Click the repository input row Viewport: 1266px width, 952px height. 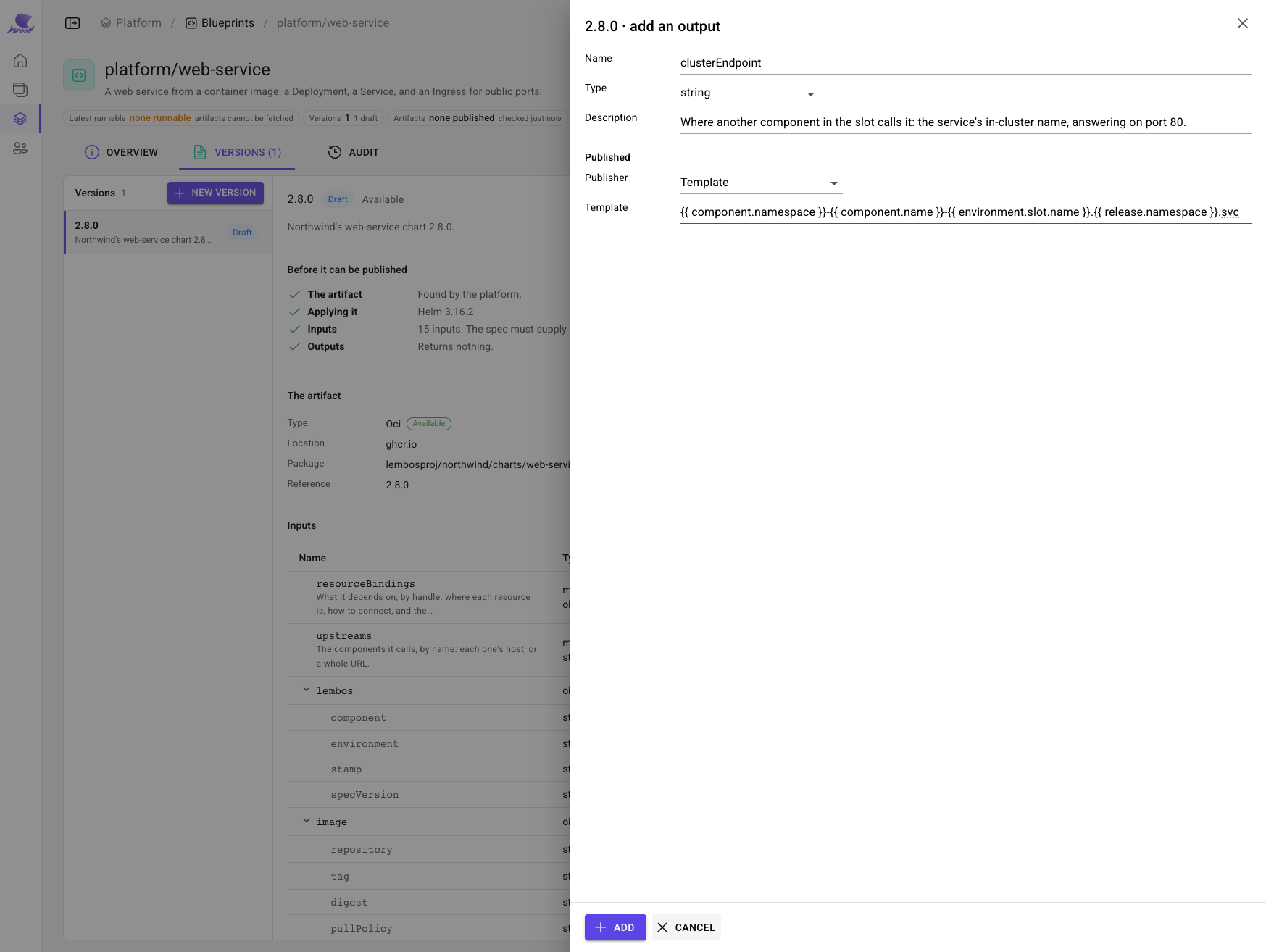(x=429, y=850)
